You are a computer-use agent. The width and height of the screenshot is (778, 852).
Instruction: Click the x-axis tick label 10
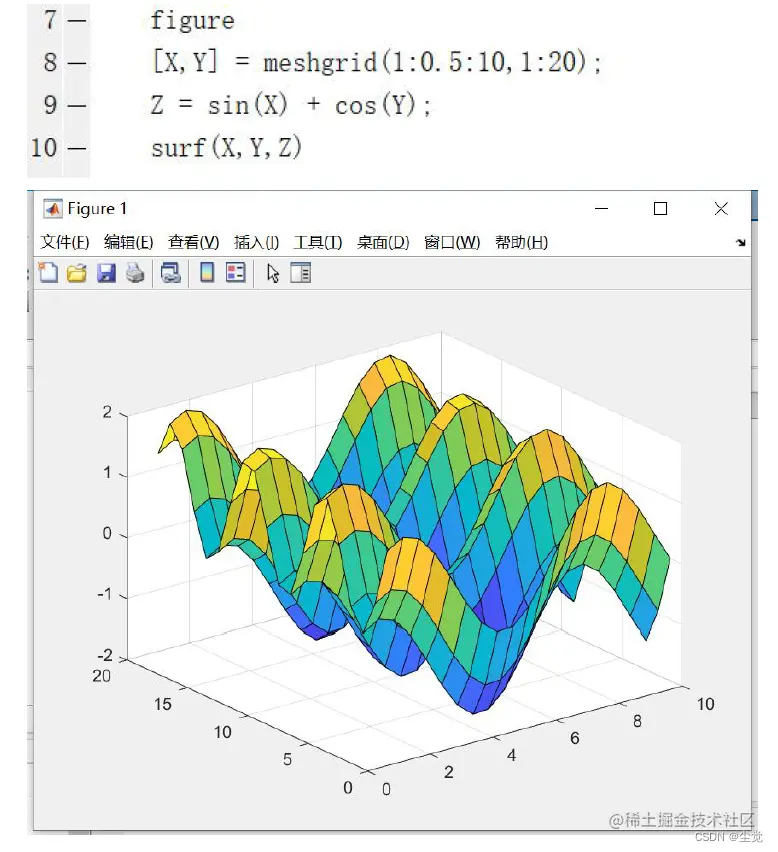point(706,705)
